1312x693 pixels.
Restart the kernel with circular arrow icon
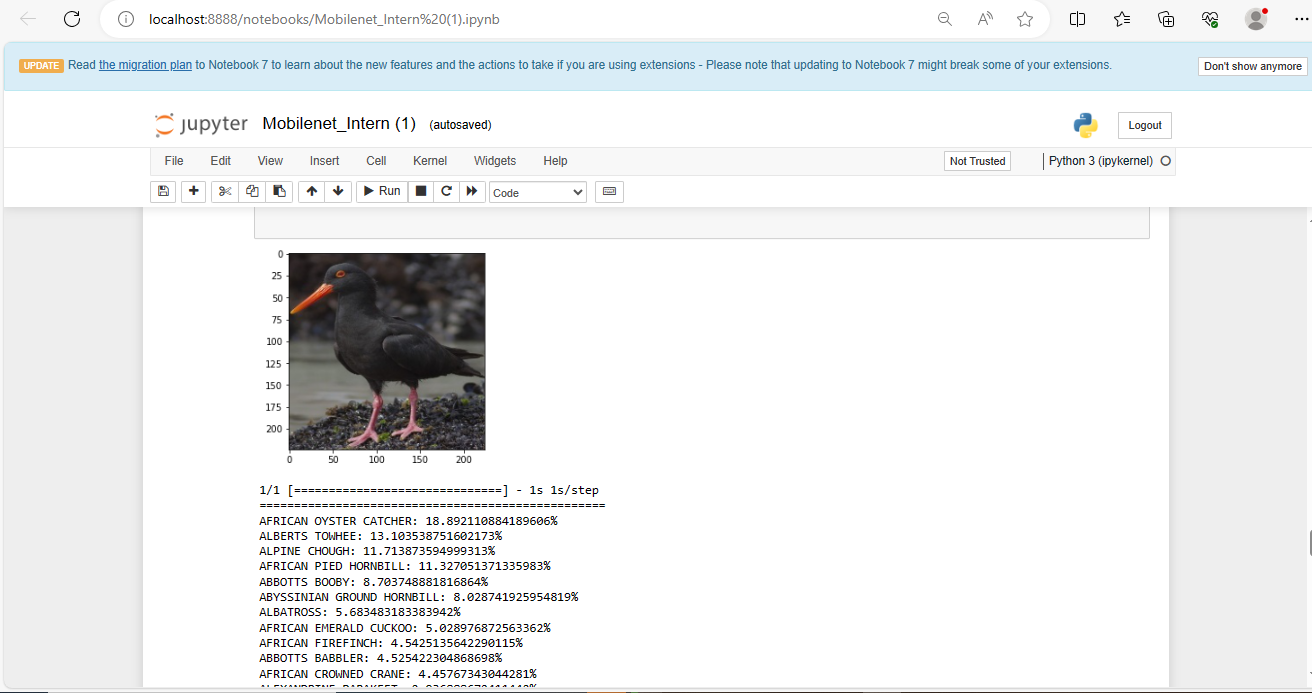tap(447, 191)
